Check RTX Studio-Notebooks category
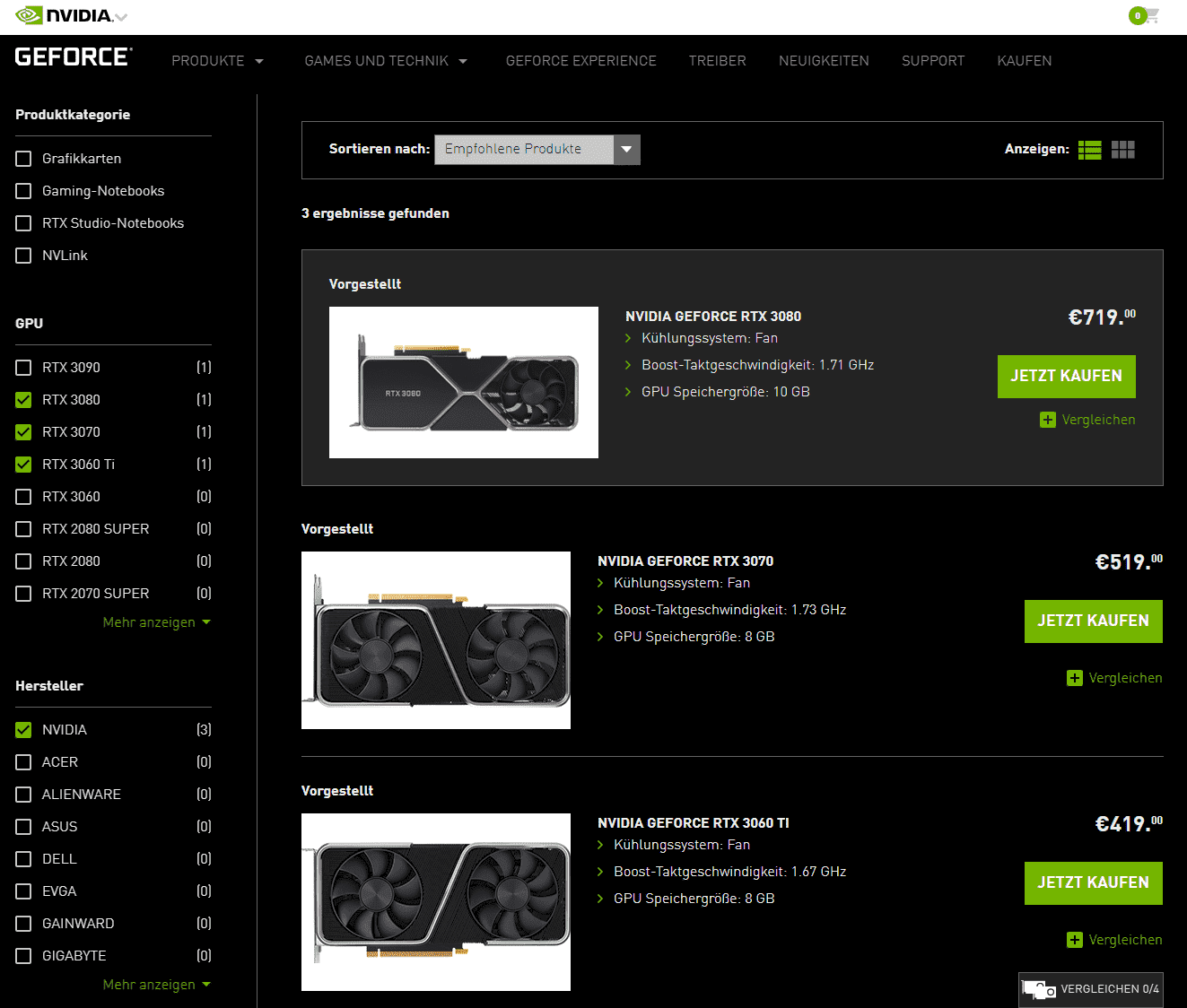The width and height of the screenshot is (1187, 1008). [x=23, y=223]
